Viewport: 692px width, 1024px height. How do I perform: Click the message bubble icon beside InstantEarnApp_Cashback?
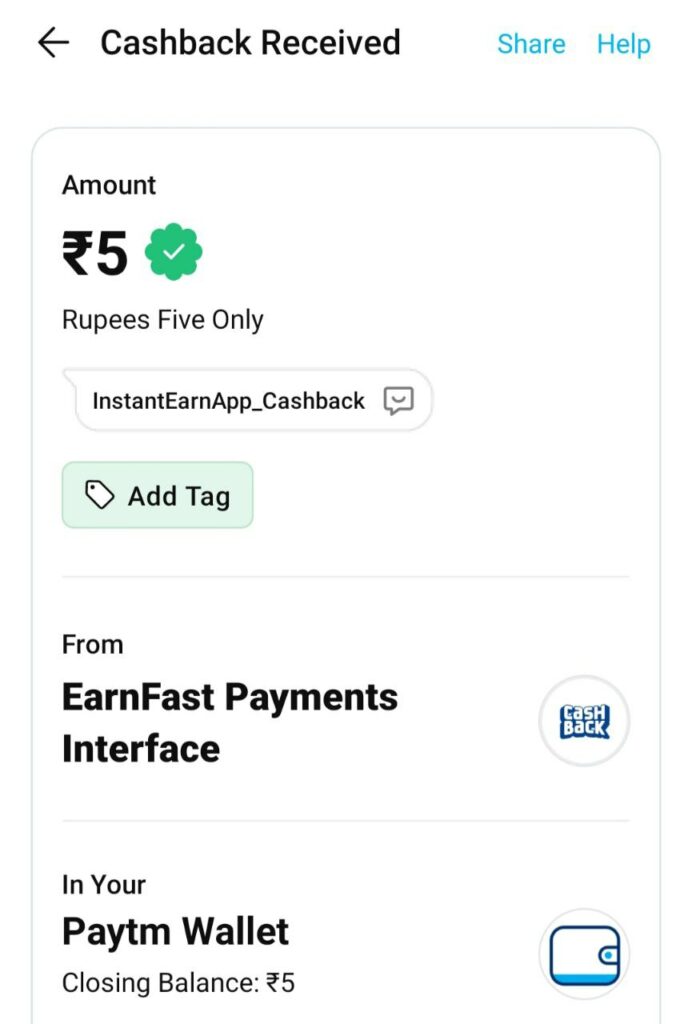pos(398,400)
